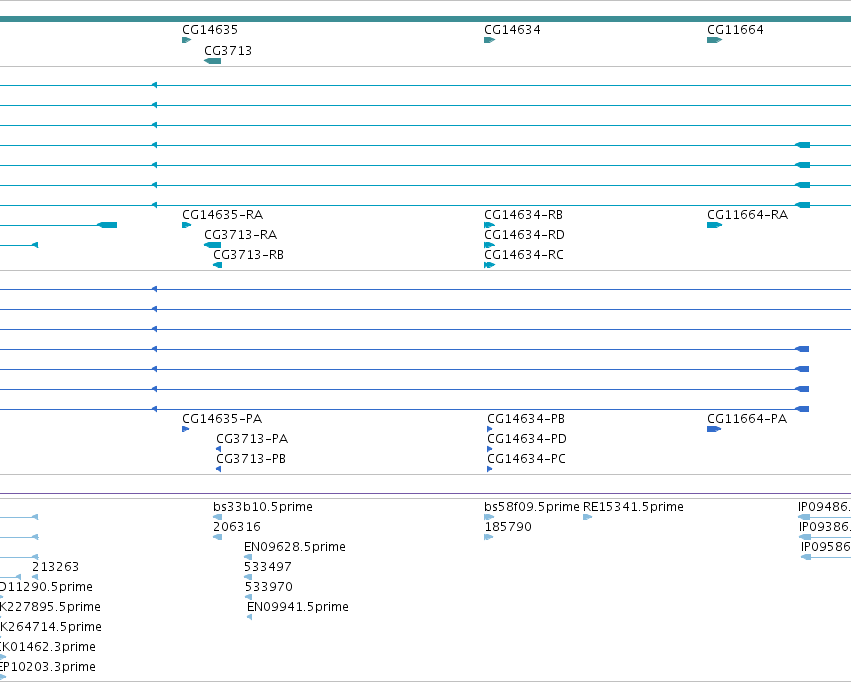851x682 pixels.
Task: Click the CG11664-PA label
Action: (747, 419)
